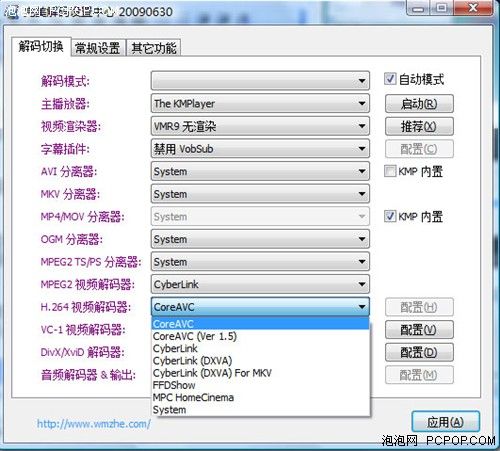Click the 启动(R) button

click(419, 104)
